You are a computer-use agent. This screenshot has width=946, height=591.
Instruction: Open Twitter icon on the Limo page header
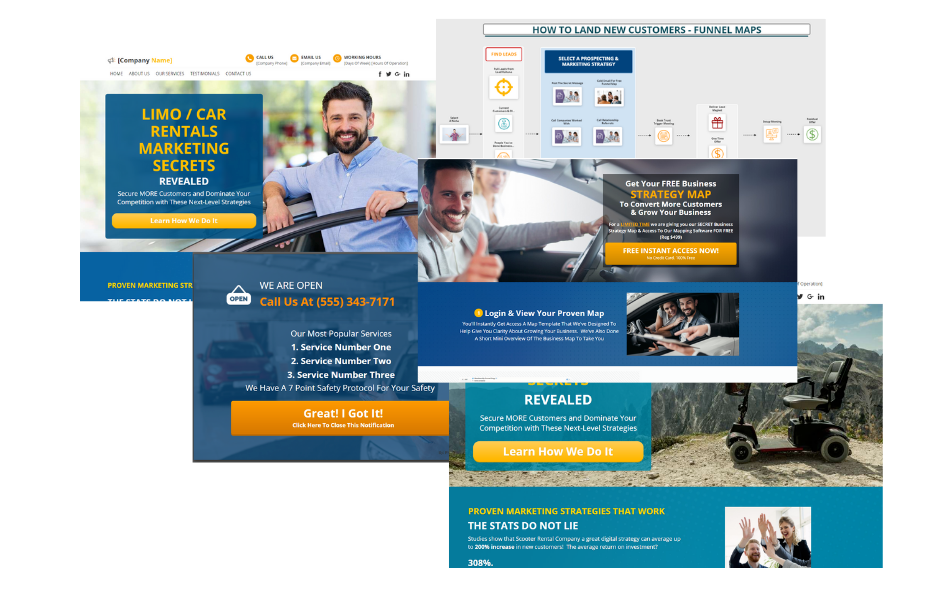[x=389, y=74]
